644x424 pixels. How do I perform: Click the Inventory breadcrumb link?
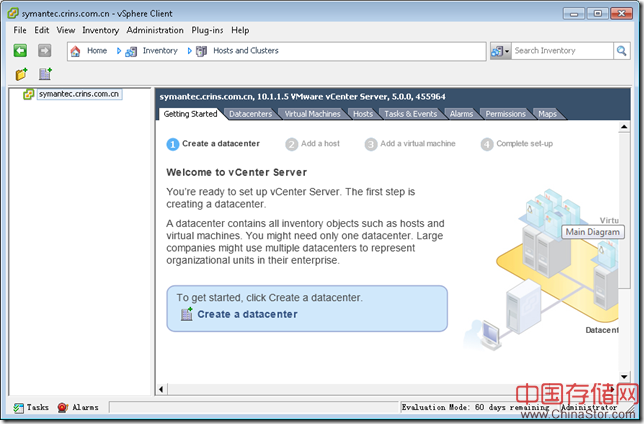(160, 51)
